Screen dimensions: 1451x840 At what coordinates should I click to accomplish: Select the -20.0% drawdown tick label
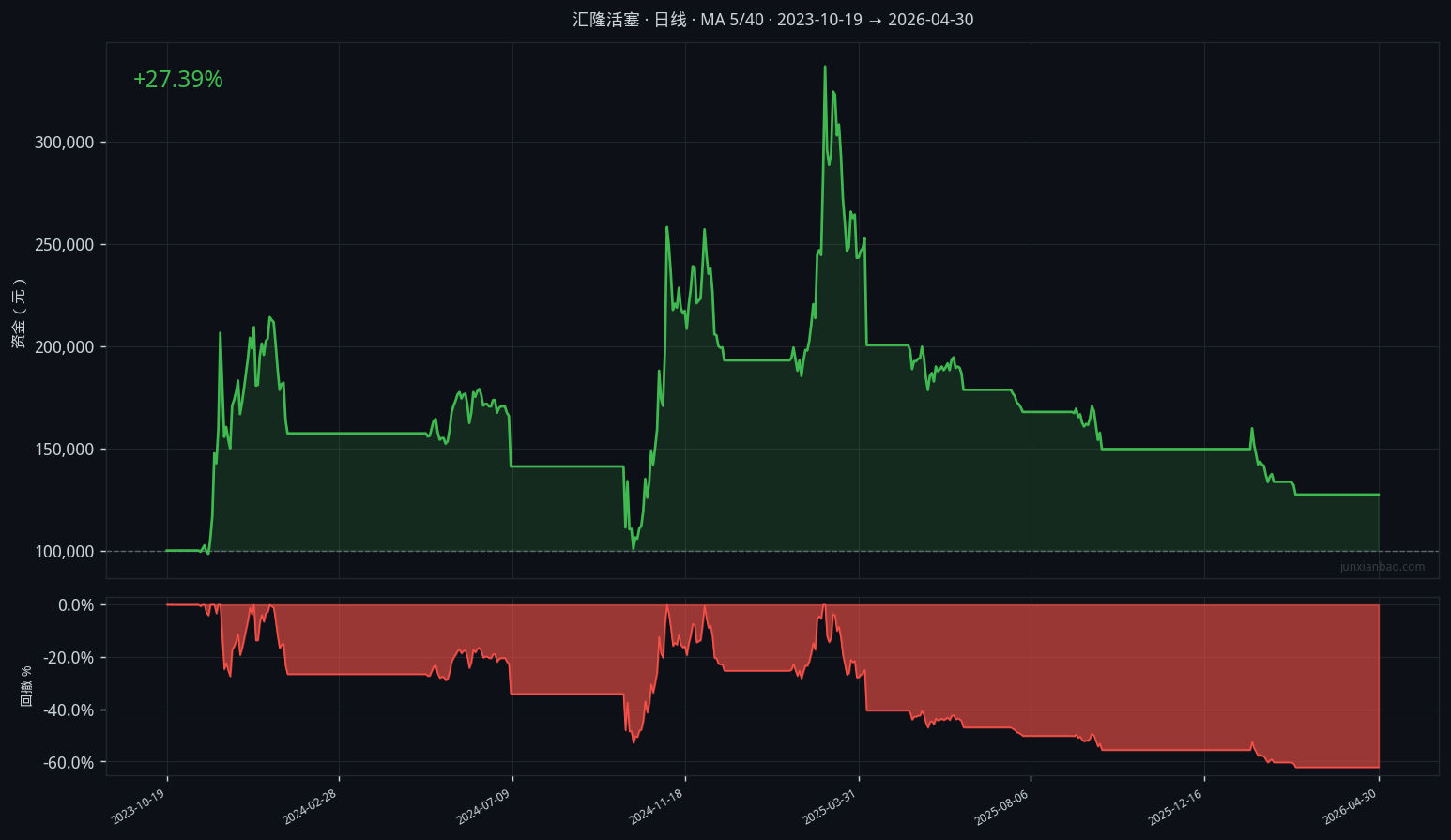[69, 658]
